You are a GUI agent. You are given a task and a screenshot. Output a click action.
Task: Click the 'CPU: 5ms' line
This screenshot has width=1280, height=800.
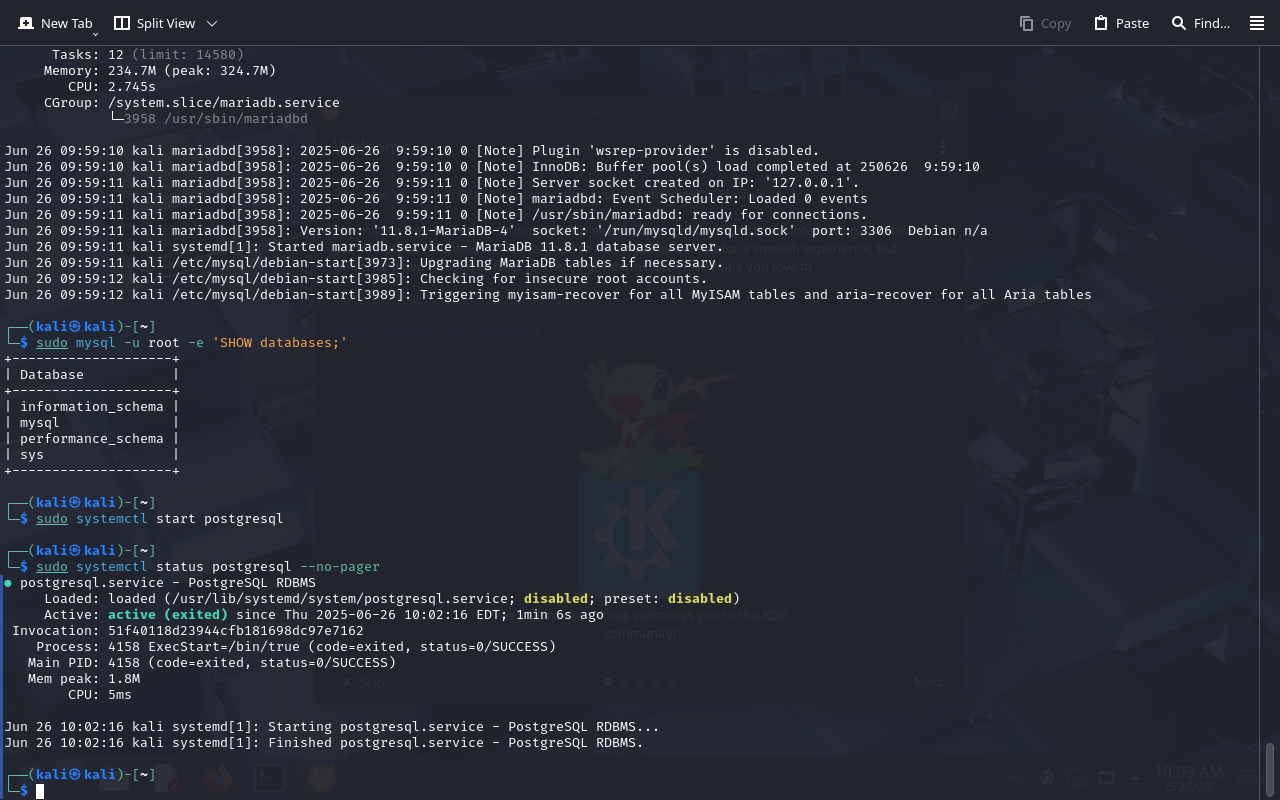click(x=100, y=695)
